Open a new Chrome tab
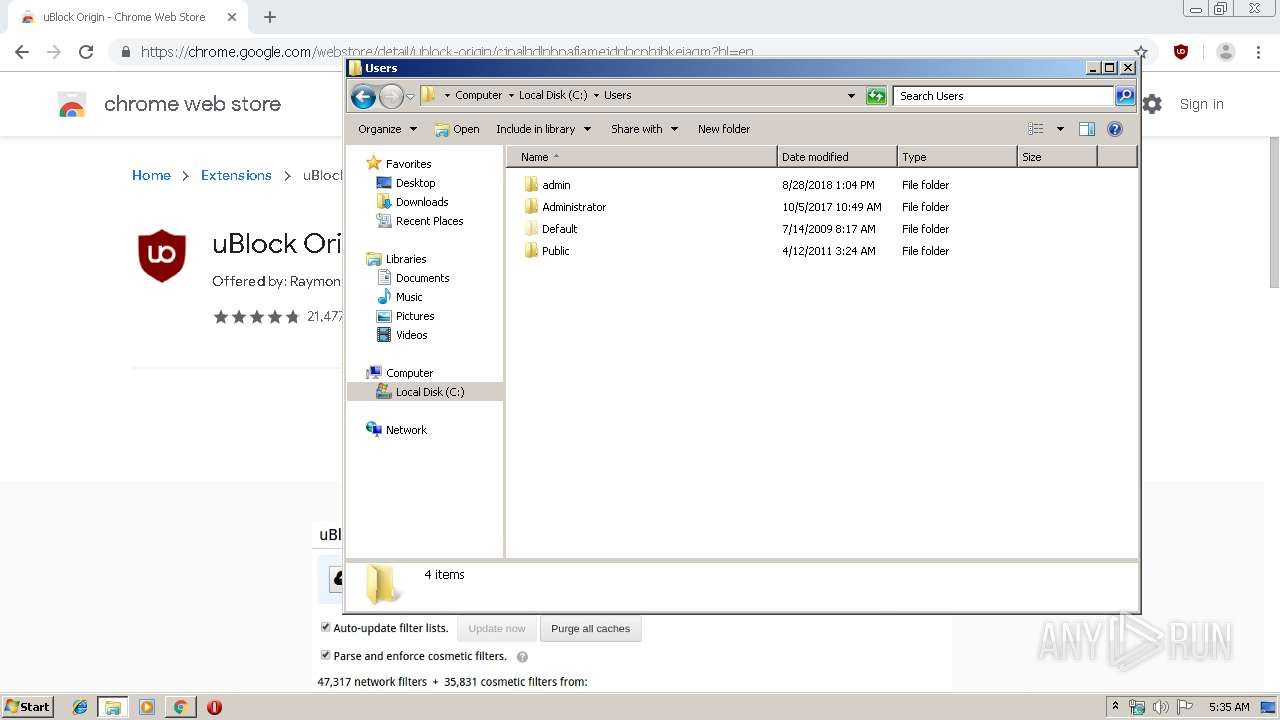1280x720 pixels. click(270, 17)
